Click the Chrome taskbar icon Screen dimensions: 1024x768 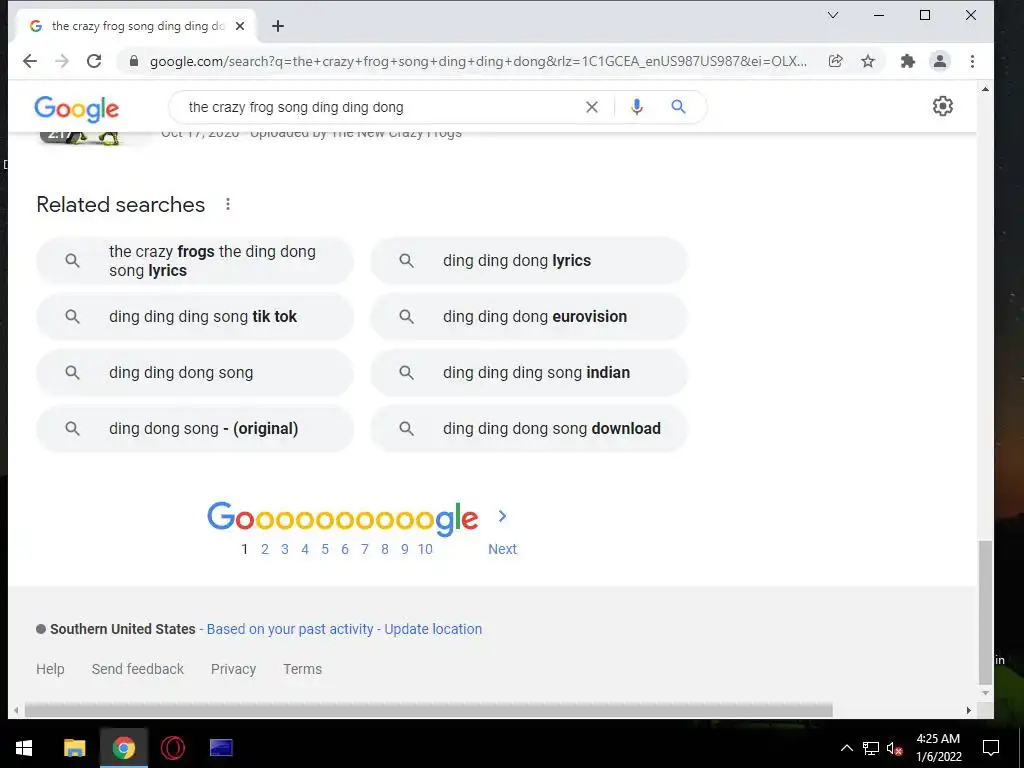click(123, 748)
